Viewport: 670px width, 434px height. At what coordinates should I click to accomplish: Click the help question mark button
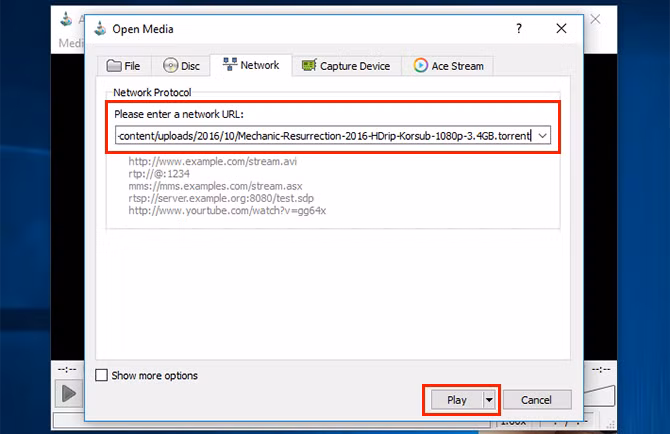pyautogui.click(x=519, y=29)
